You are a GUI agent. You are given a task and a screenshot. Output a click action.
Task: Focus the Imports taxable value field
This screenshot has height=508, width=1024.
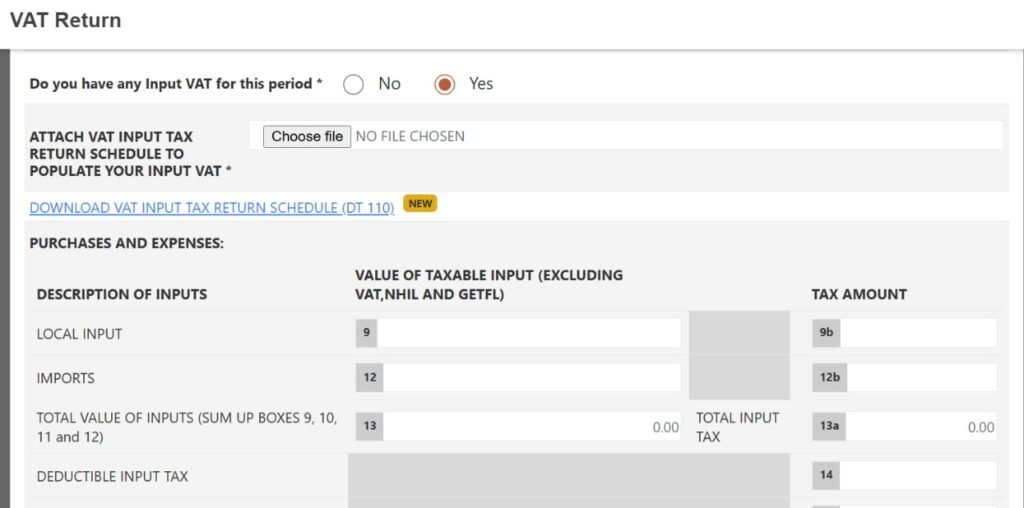tap(532, 378)
